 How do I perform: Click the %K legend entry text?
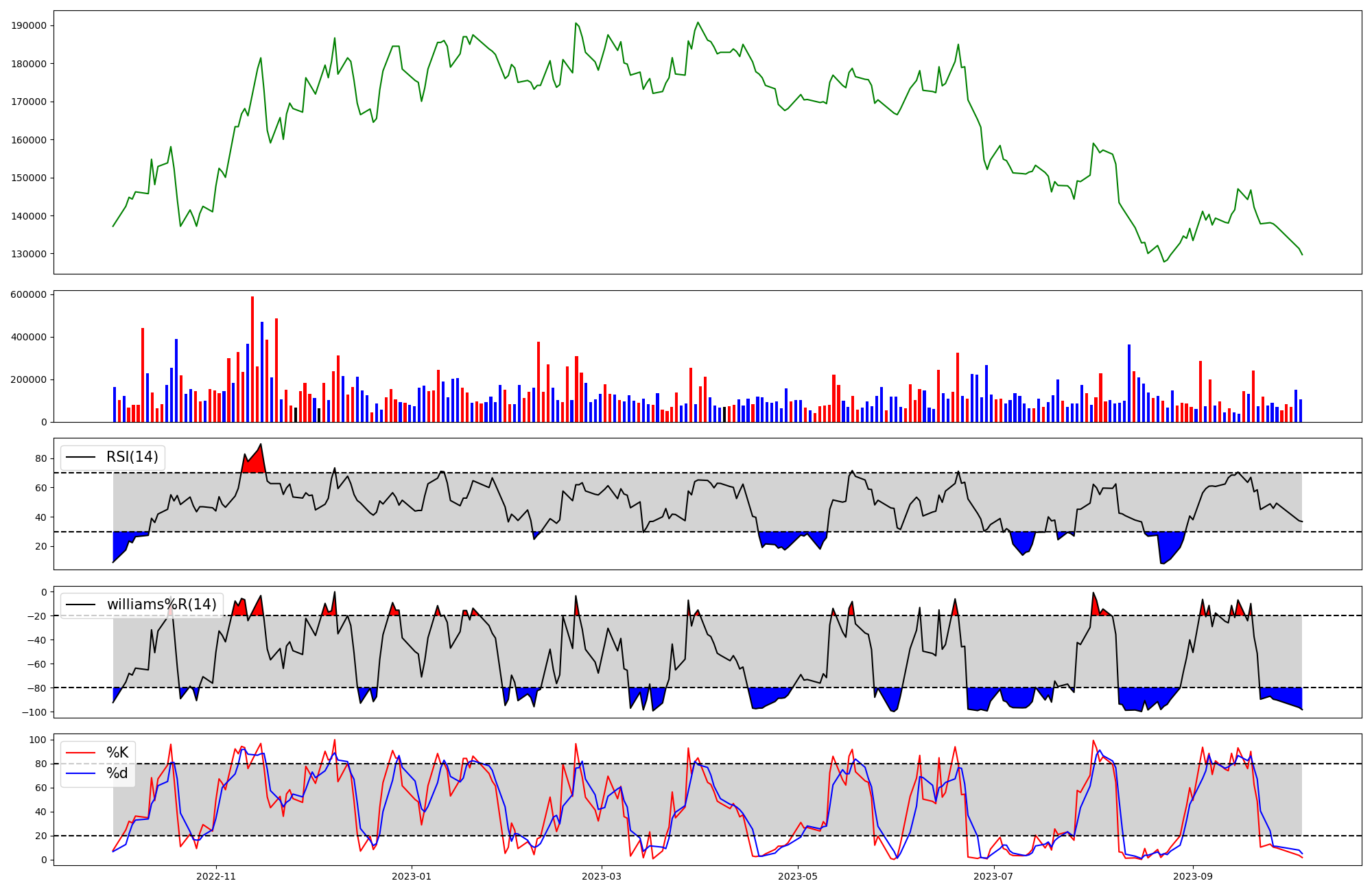(117, 753)
